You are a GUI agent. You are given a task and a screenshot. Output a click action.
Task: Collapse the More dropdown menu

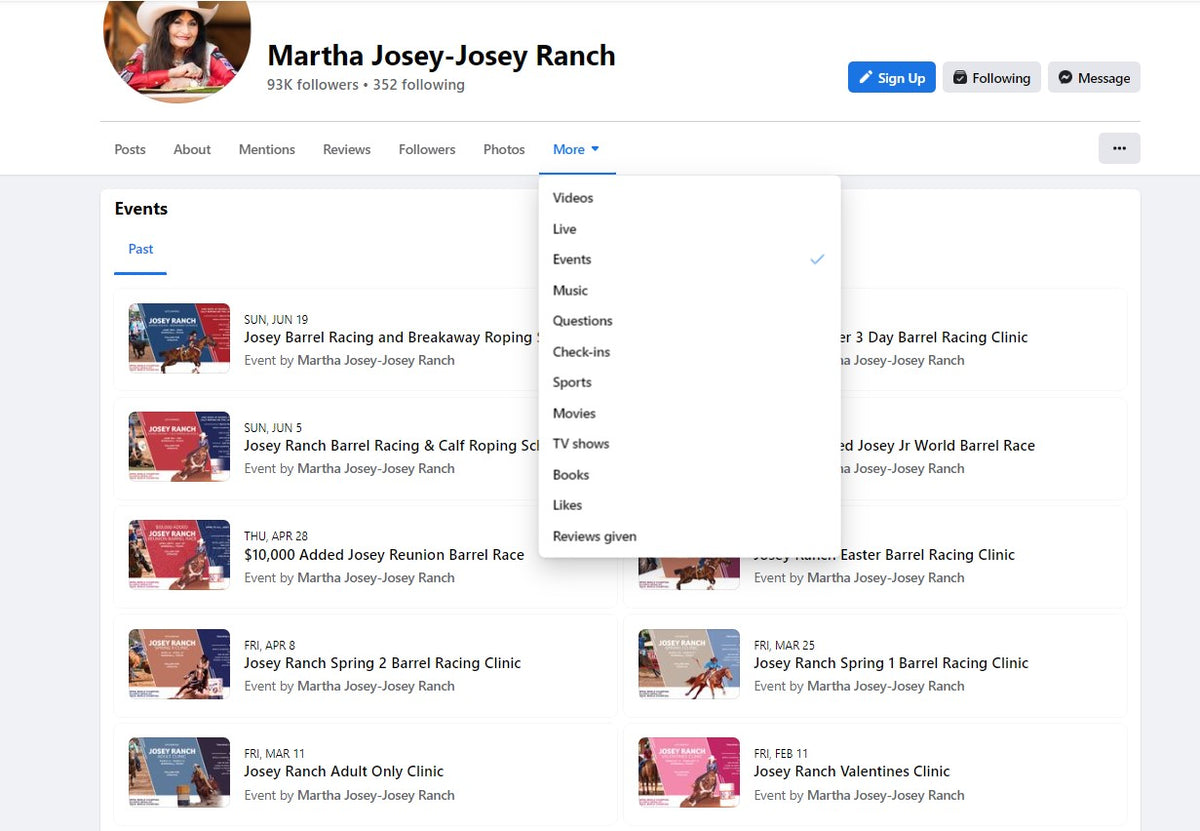coord(577,149)
